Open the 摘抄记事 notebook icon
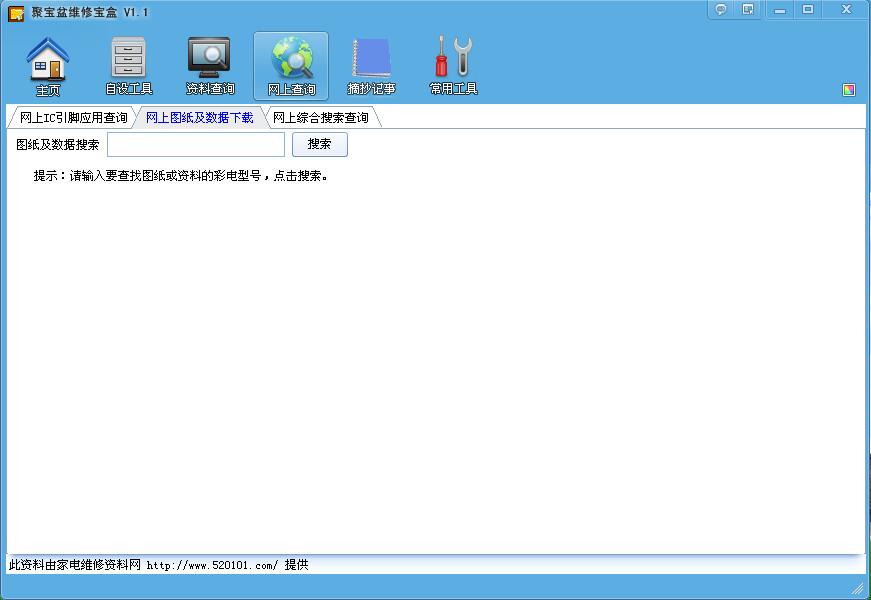Viewport: 871px width, 600px height. tap(372, 66)
